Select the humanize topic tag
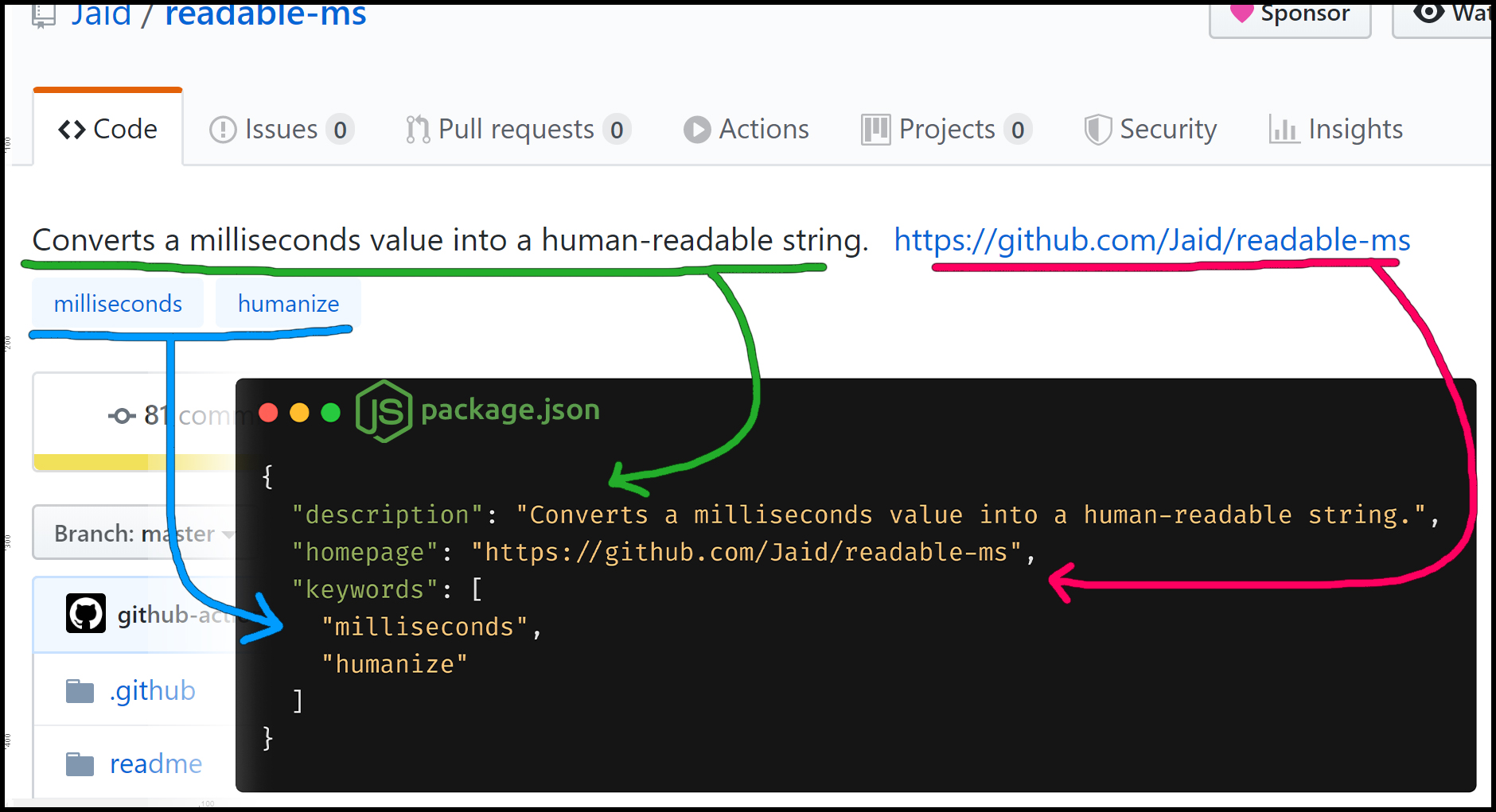The width and height of the screenshot is (1496, 812). [288, 304]
